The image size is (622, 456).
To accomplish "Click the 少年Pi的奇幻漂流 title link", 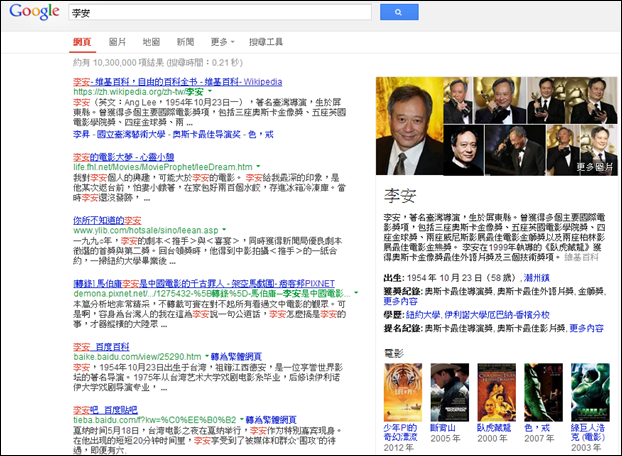I will click(400, 432).
